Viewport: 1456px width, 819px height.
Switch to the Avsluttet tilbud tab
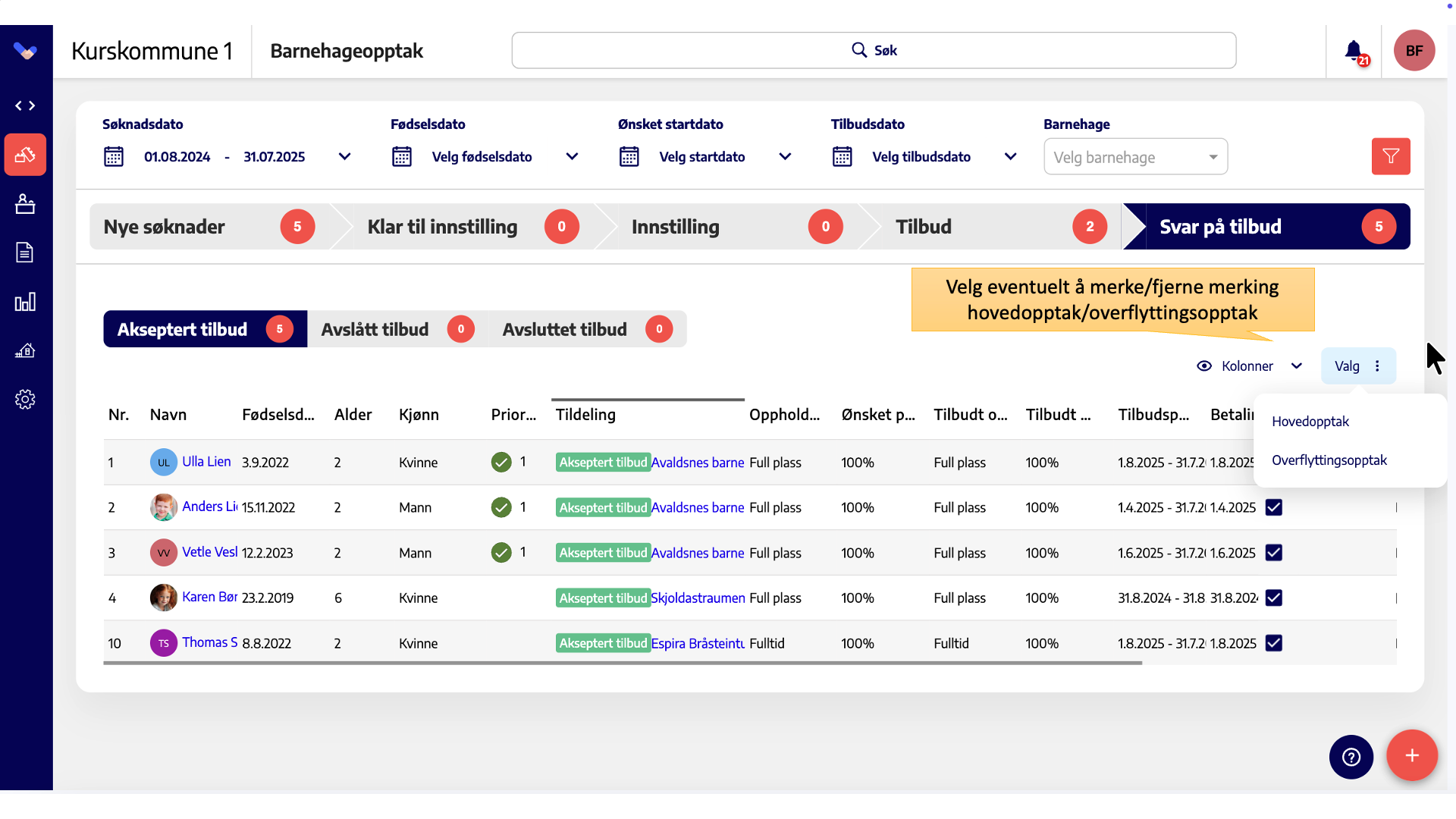[588, 329]
